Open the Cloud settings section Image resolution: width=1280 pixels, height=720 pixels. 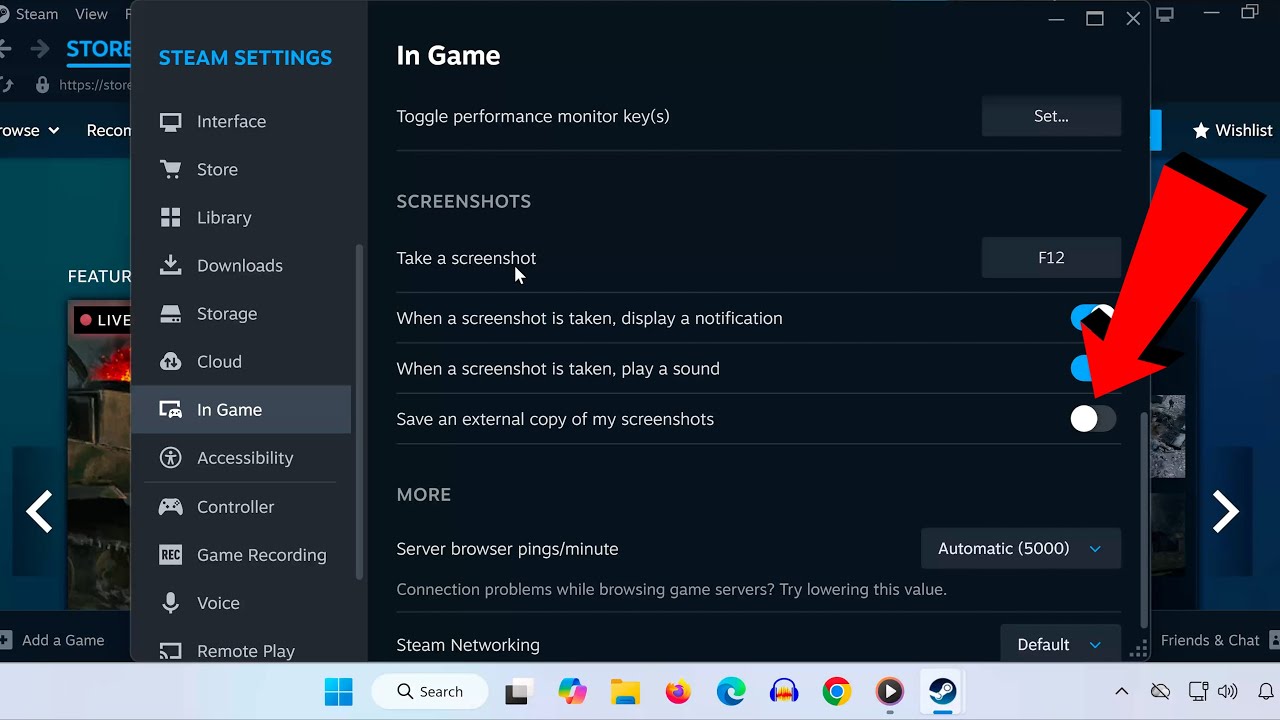tap(240, 361)
